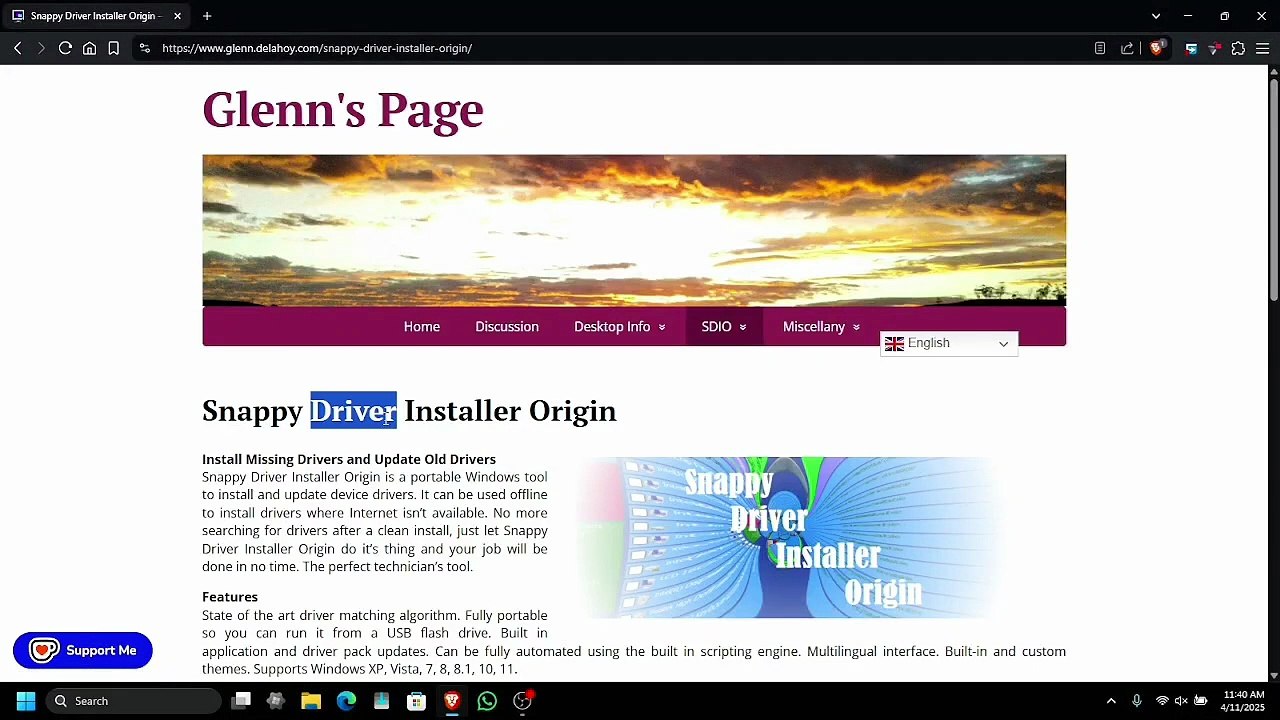Click the microphone tray icon
The width and height of the screenshot is (1280, 720).
click(x=1137, y=701)
